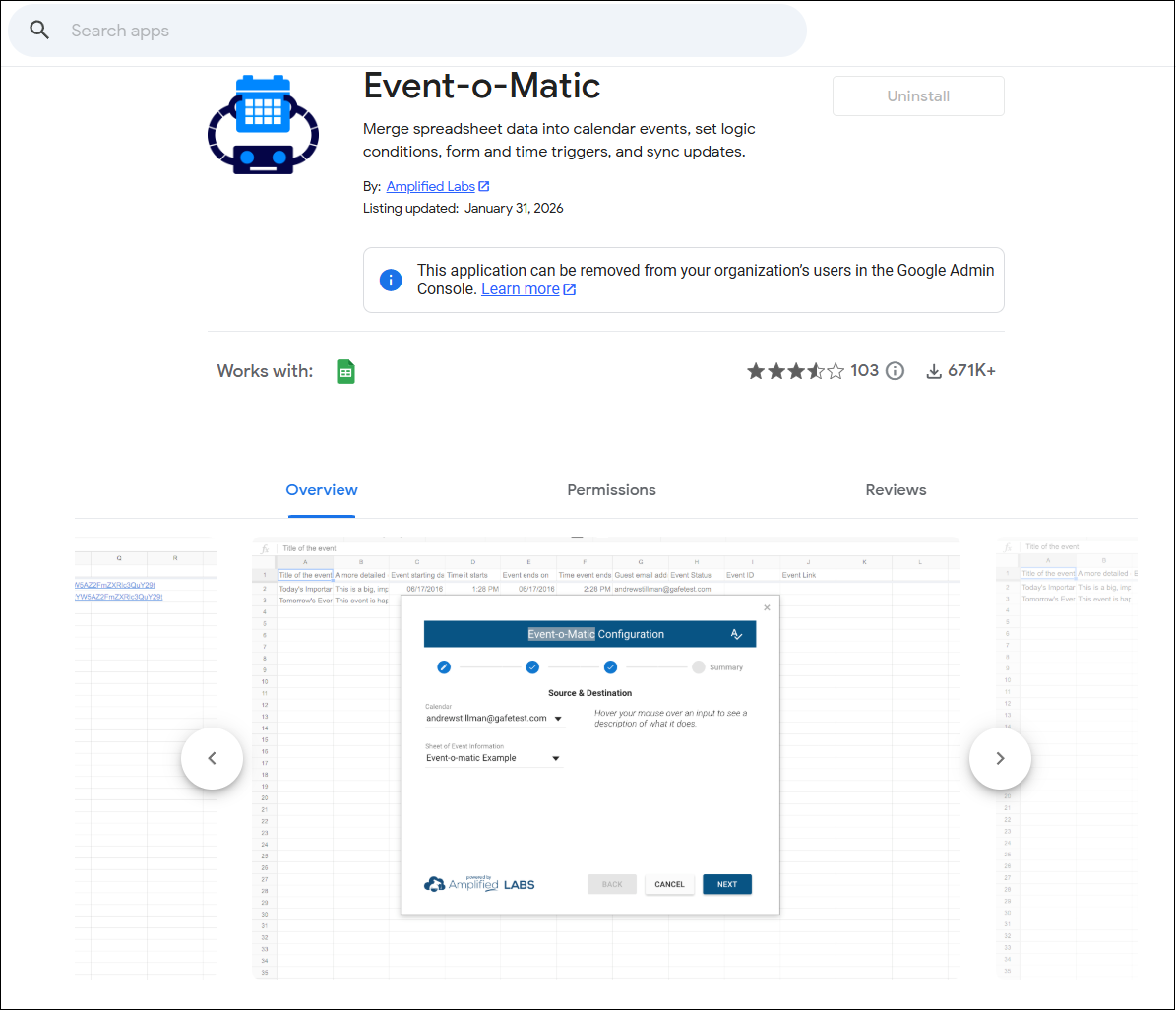Close the configuration dialog with X

(767, 607)
